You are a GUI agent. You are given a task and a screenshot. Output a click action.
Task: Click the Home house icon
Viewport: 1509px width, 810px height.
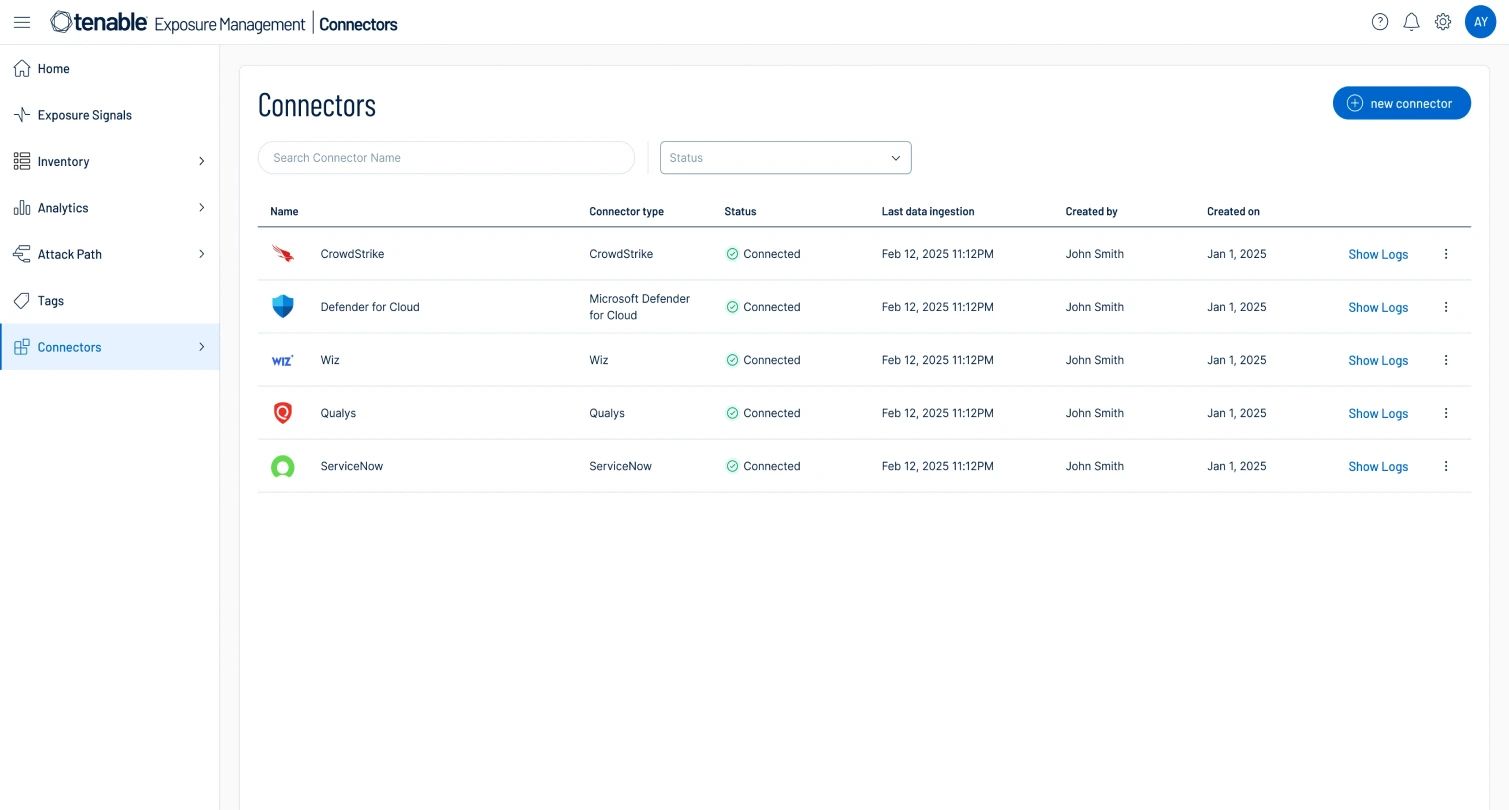(x=22, y=69)
